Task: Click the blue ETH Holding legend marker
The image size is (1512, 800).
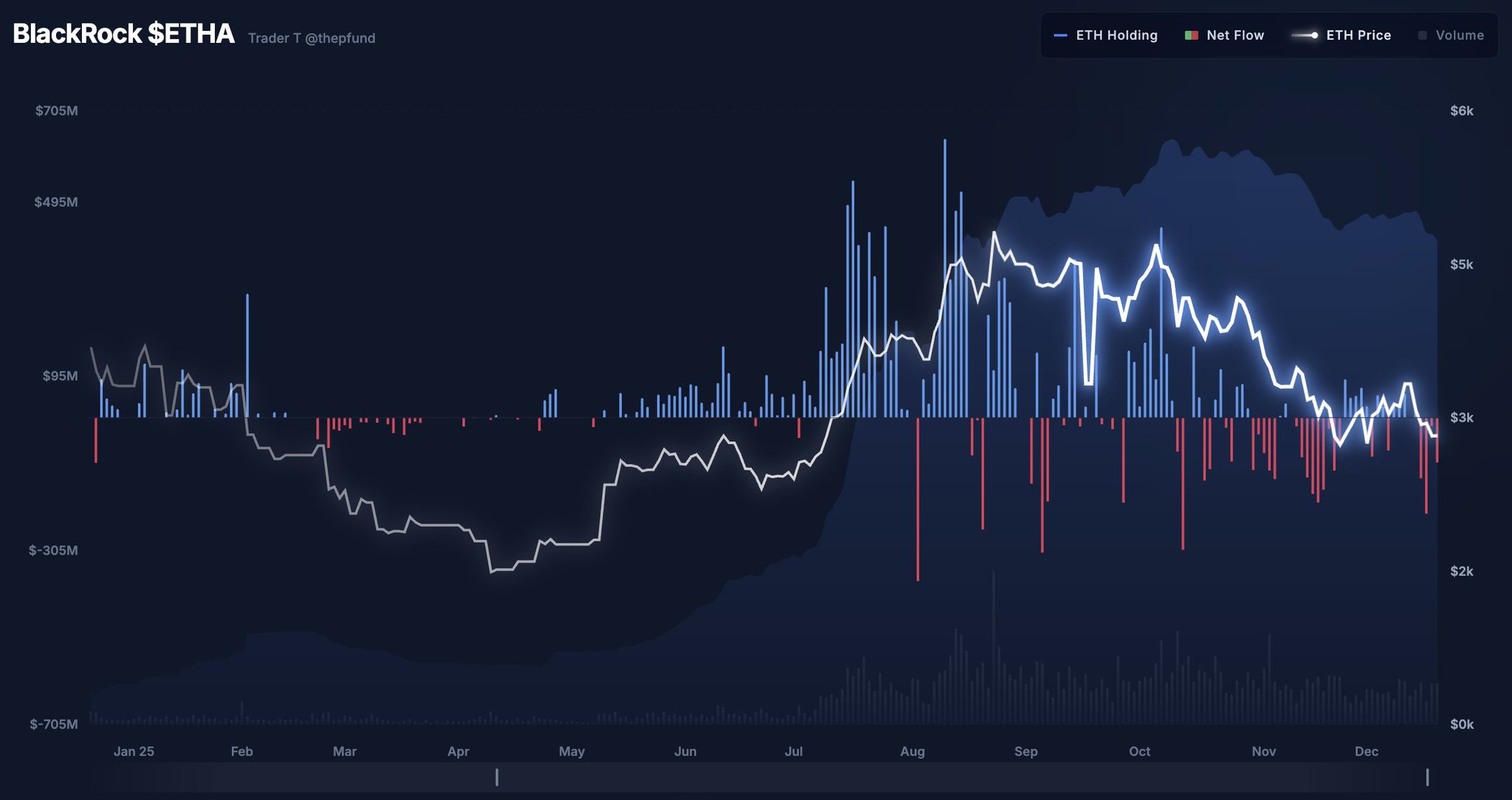Action: (1061, 35)
